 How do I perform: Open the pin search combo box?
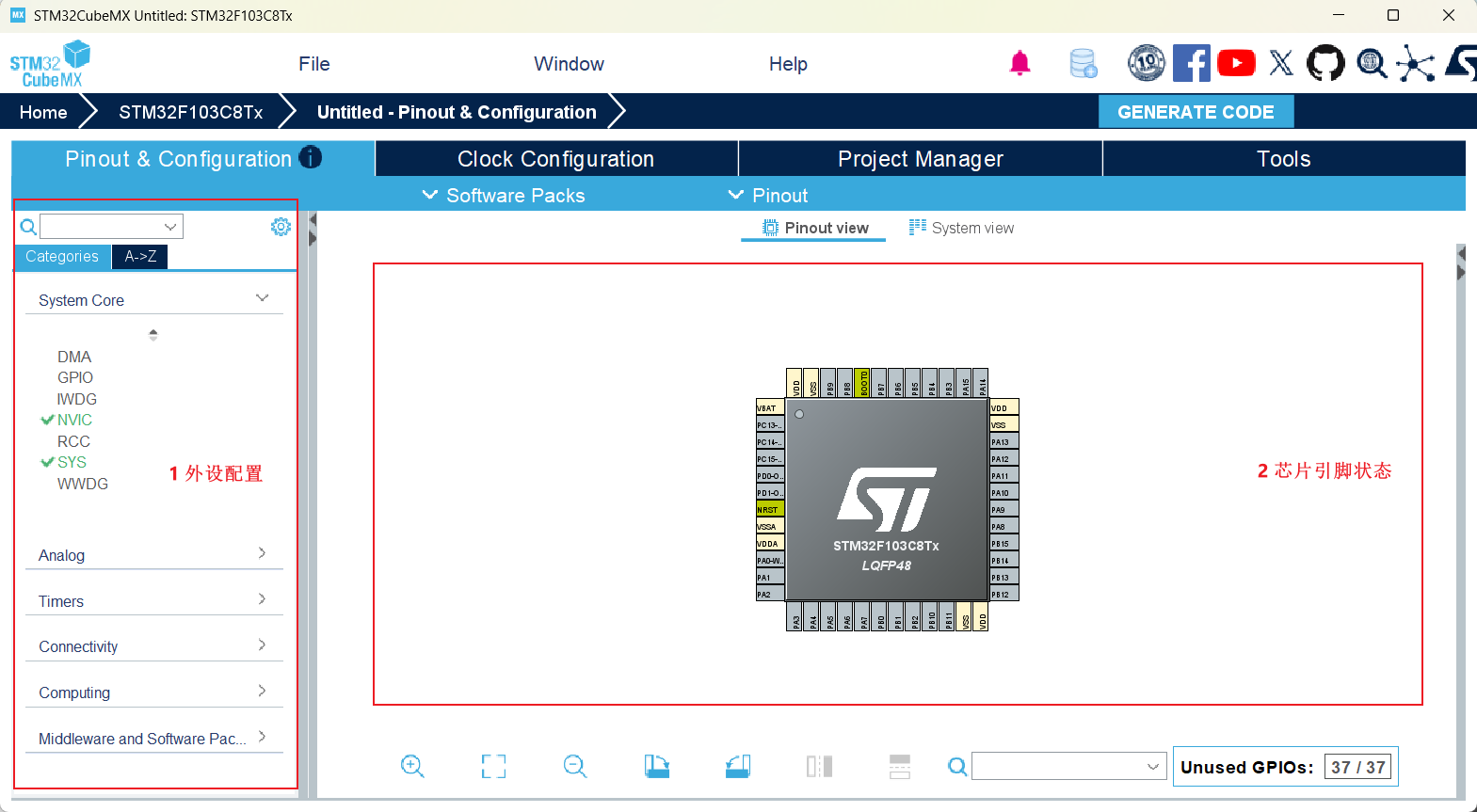coord(1069,766)
